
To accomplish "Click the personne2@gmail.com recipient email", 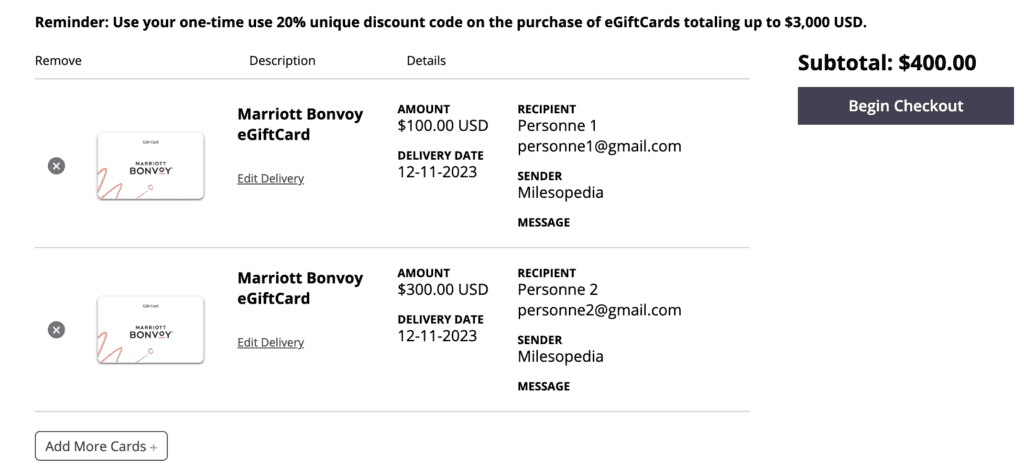I will pyautogui.click(x=599, y=310).
